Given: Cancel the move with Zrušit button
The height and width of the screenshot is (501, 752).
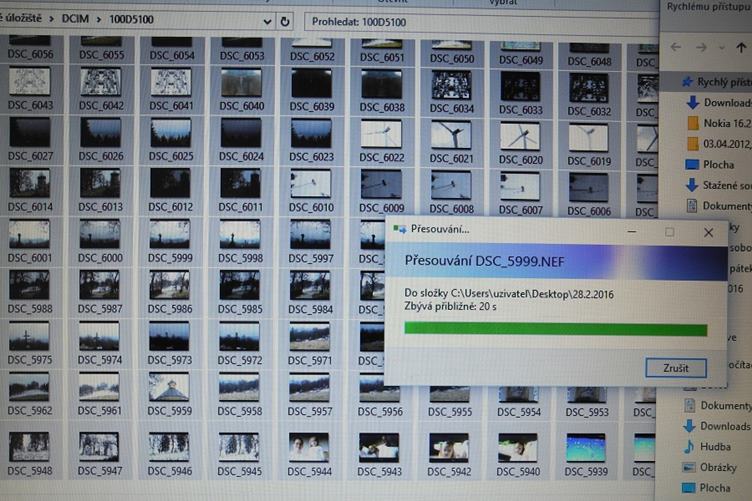Looking at the screenshot, I should click(x=676, y=368).
